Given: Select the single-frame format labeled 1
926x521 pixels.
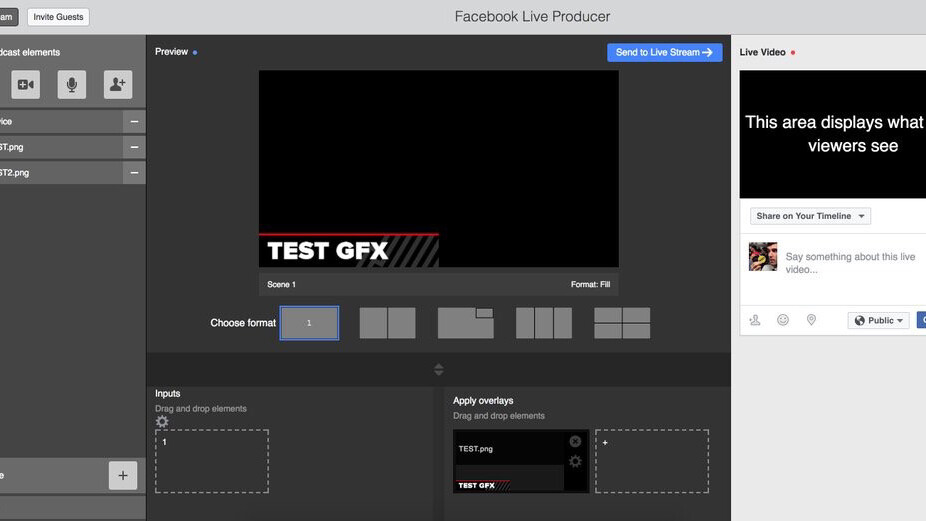Looking at the screenshot, I should coord(309,323).
